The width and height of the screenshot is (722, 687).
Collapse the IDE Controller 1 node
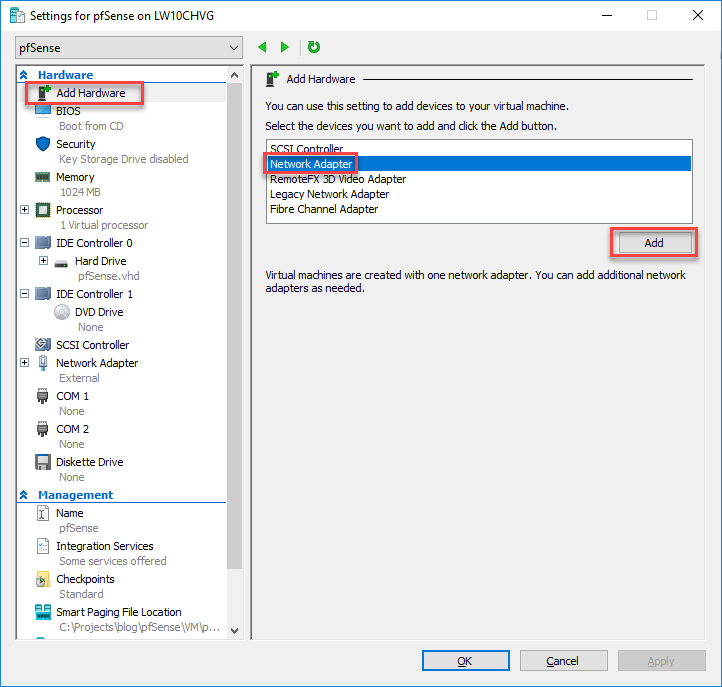click(24, 294)
